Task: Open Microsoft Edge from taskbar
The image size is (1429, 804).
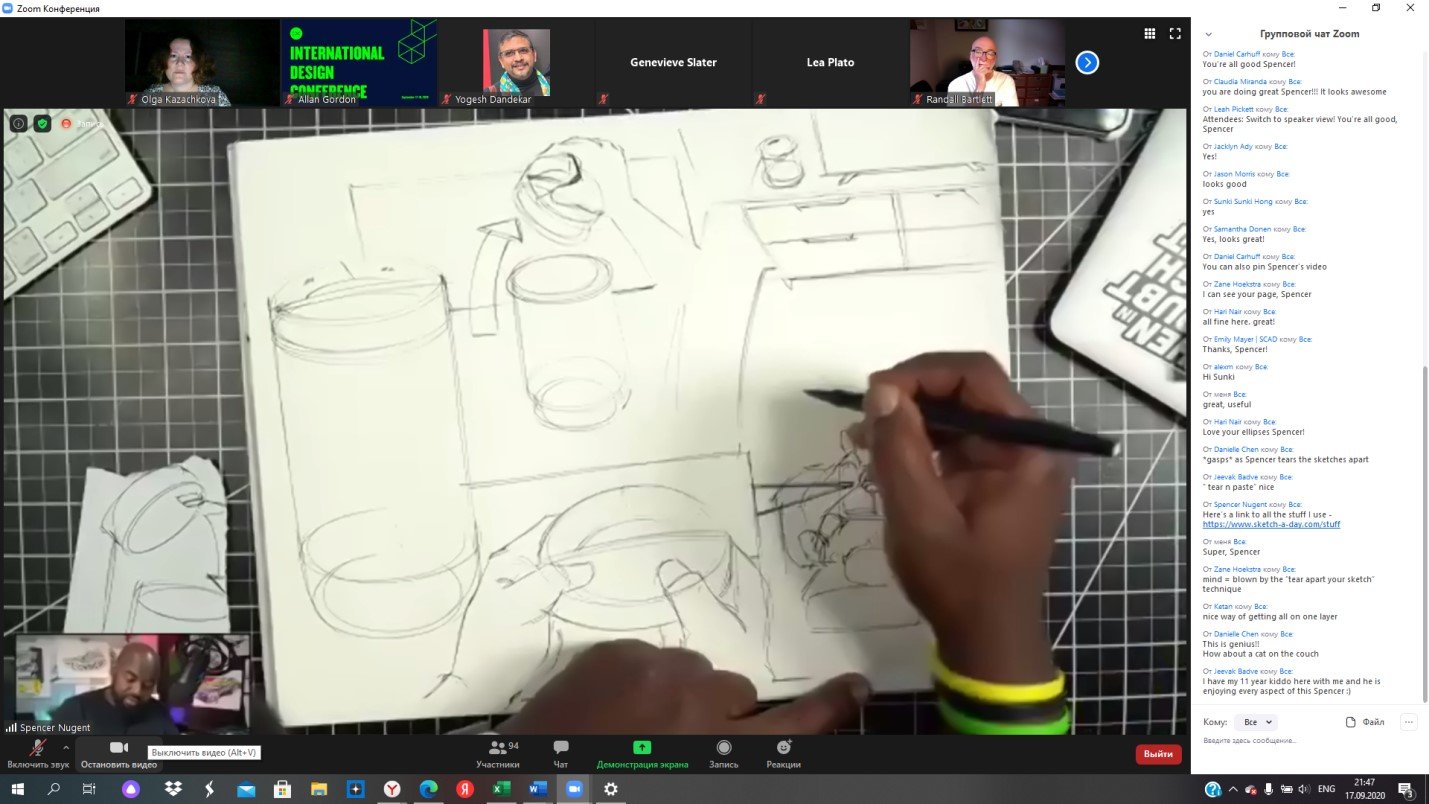Action: coord(428,789)
